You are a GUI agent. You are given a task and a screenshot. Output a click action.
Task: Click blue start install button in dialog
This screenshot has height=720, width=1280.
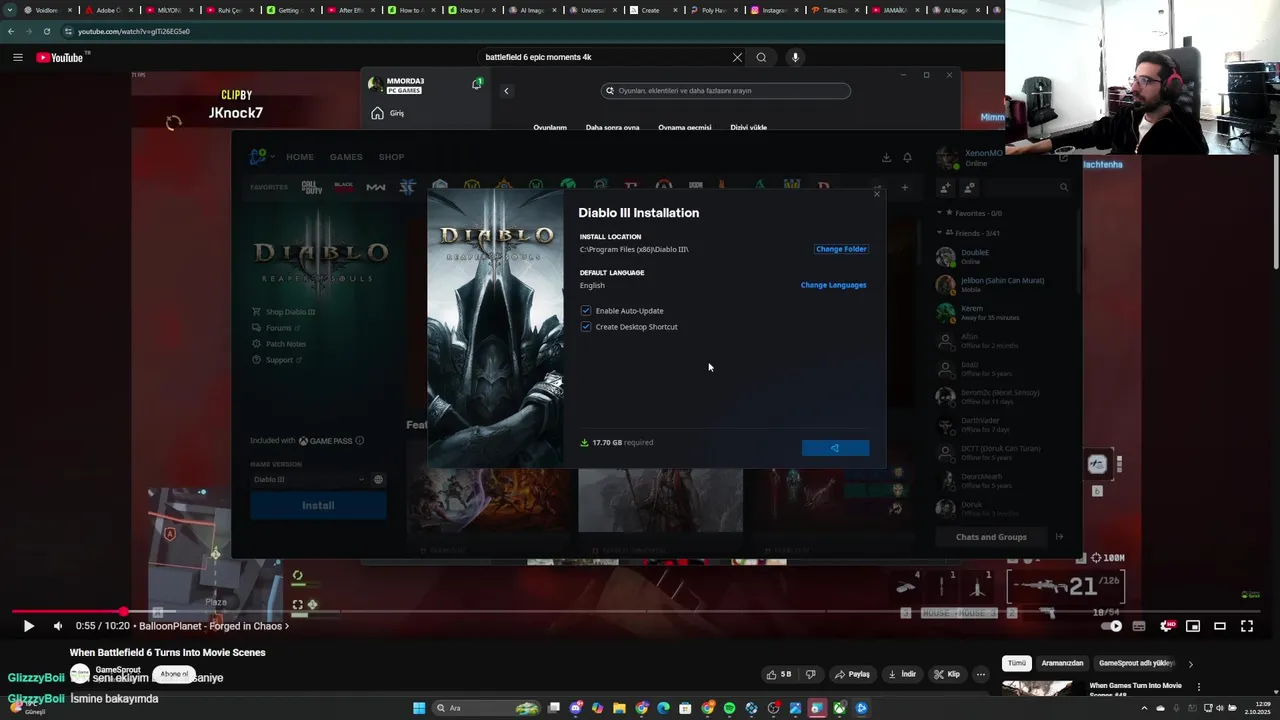pos(835,448)
